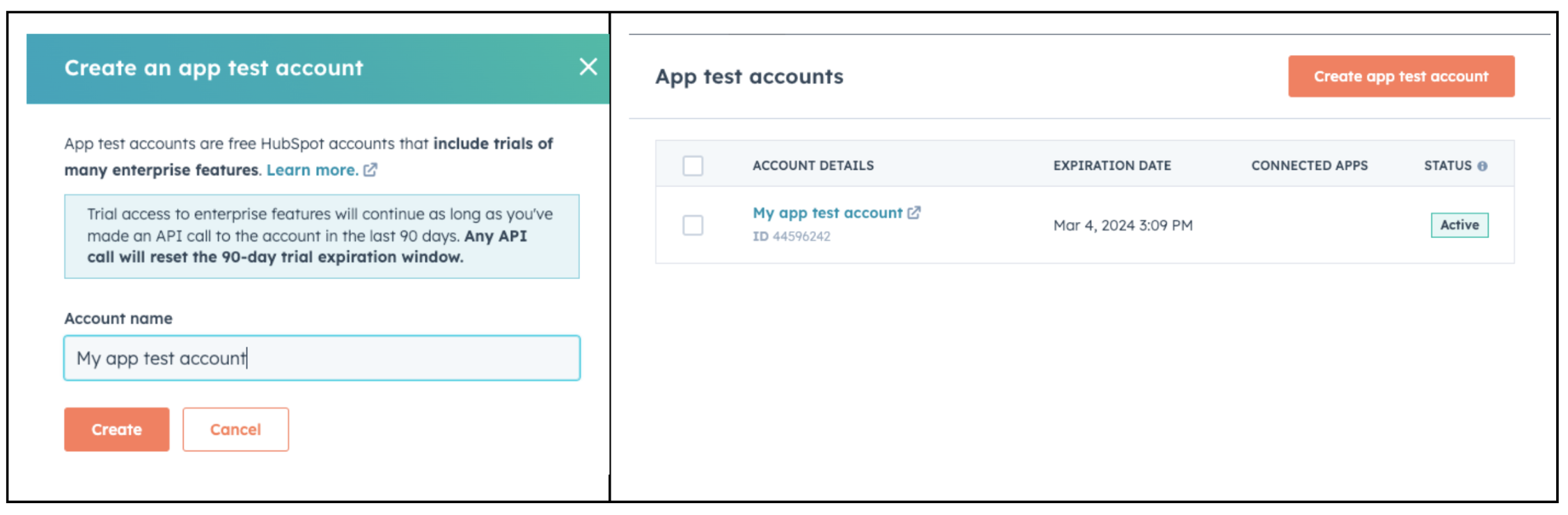Screen dimensions: 1568x515
Task: Click the Connected Apps column header
Action: click(1309, 166)
